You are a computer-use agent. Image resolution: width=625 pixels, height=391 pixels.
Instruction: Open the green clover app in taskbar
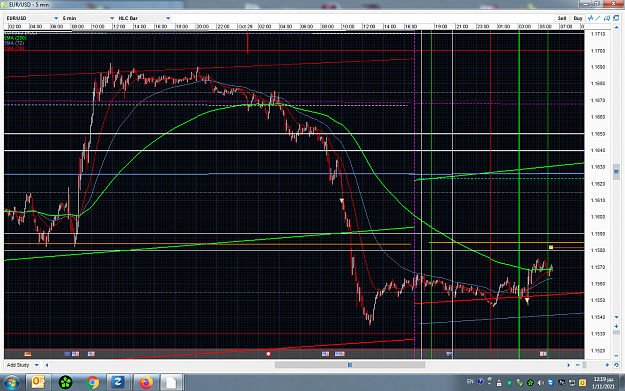(65, 383)
